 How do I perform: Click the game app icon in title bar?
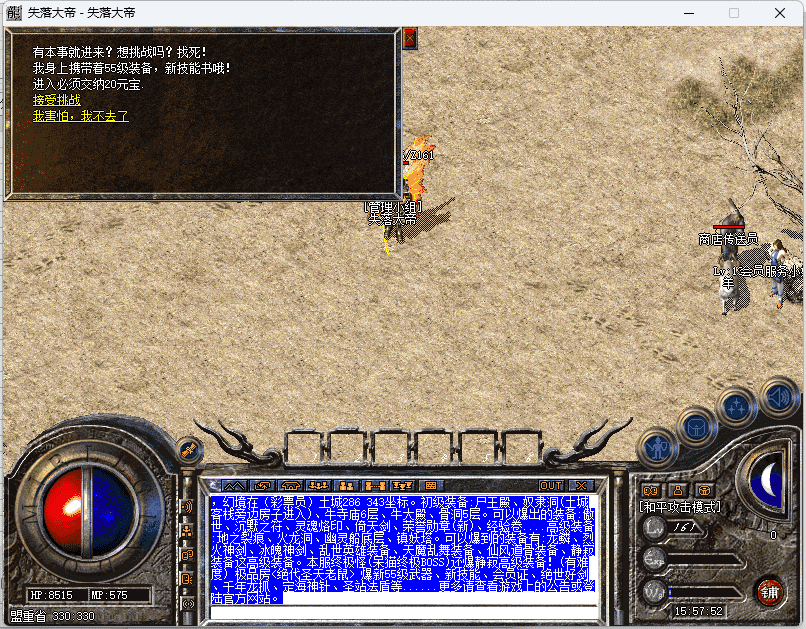pos(14,13)
